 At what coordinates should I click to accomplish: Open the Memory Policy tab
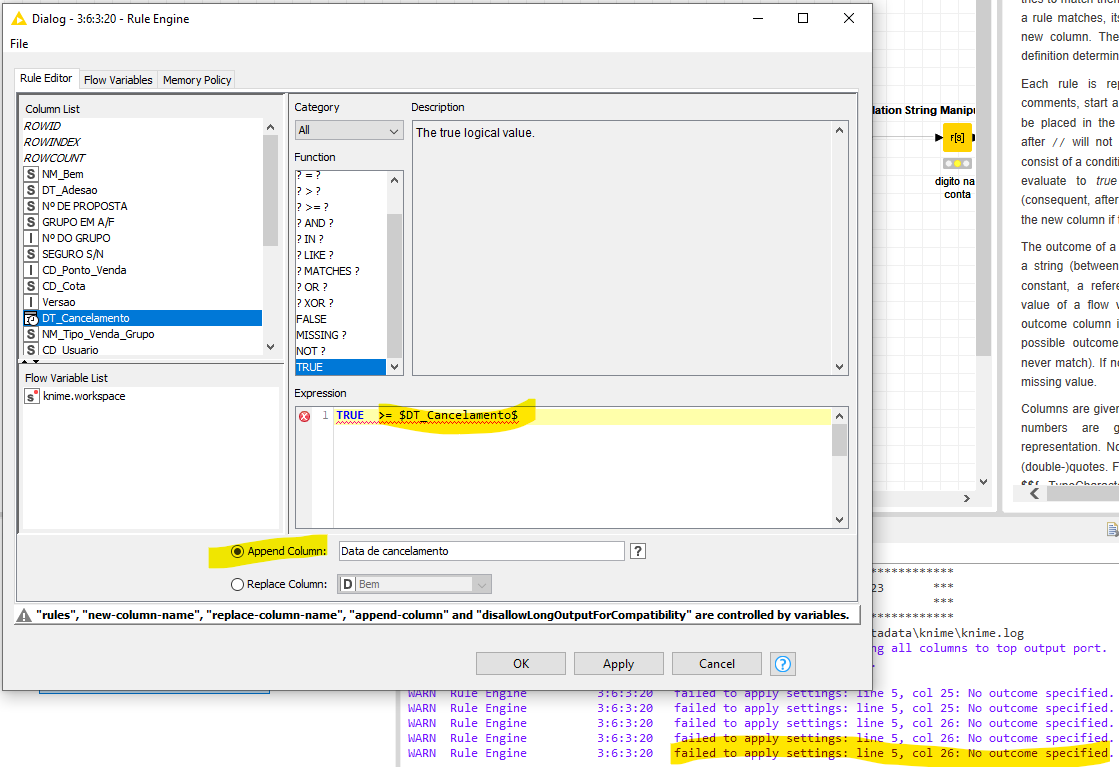197,80
